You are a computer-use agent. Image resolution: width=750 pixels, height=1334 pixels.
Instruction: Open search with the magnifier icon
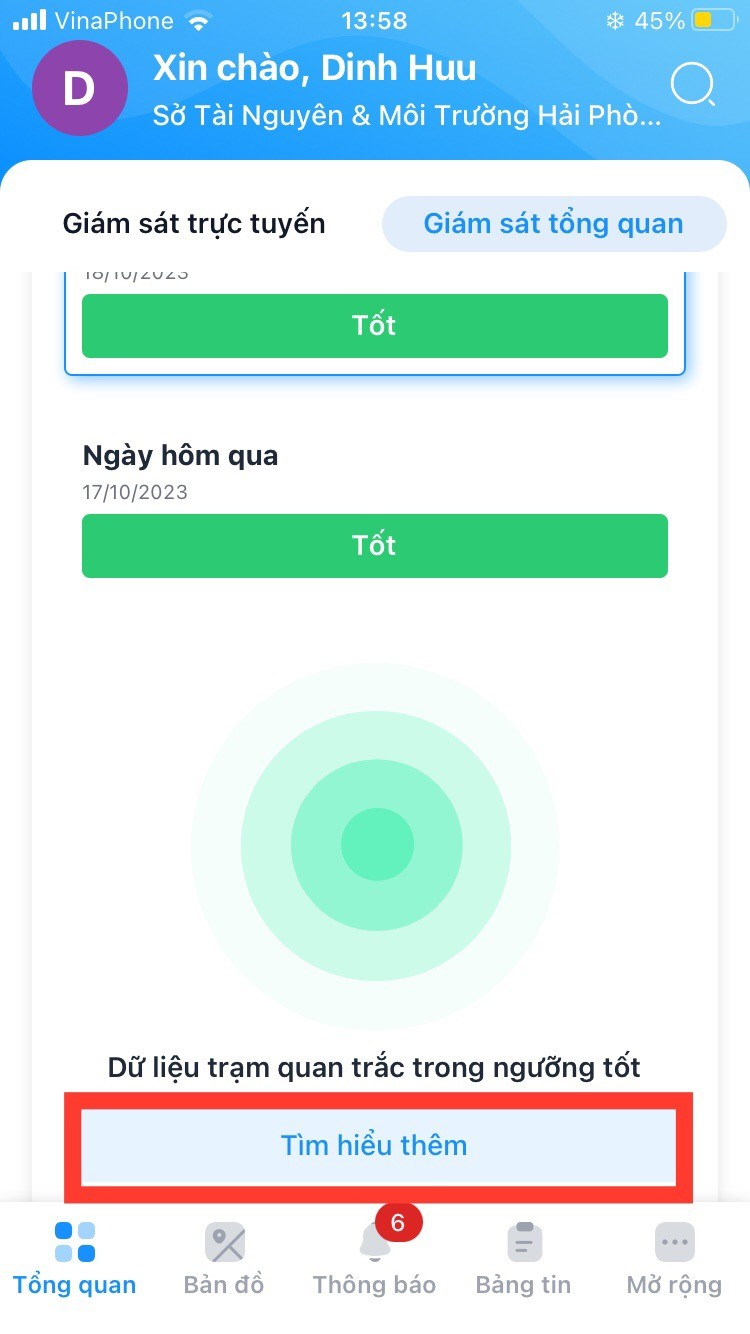693,86
